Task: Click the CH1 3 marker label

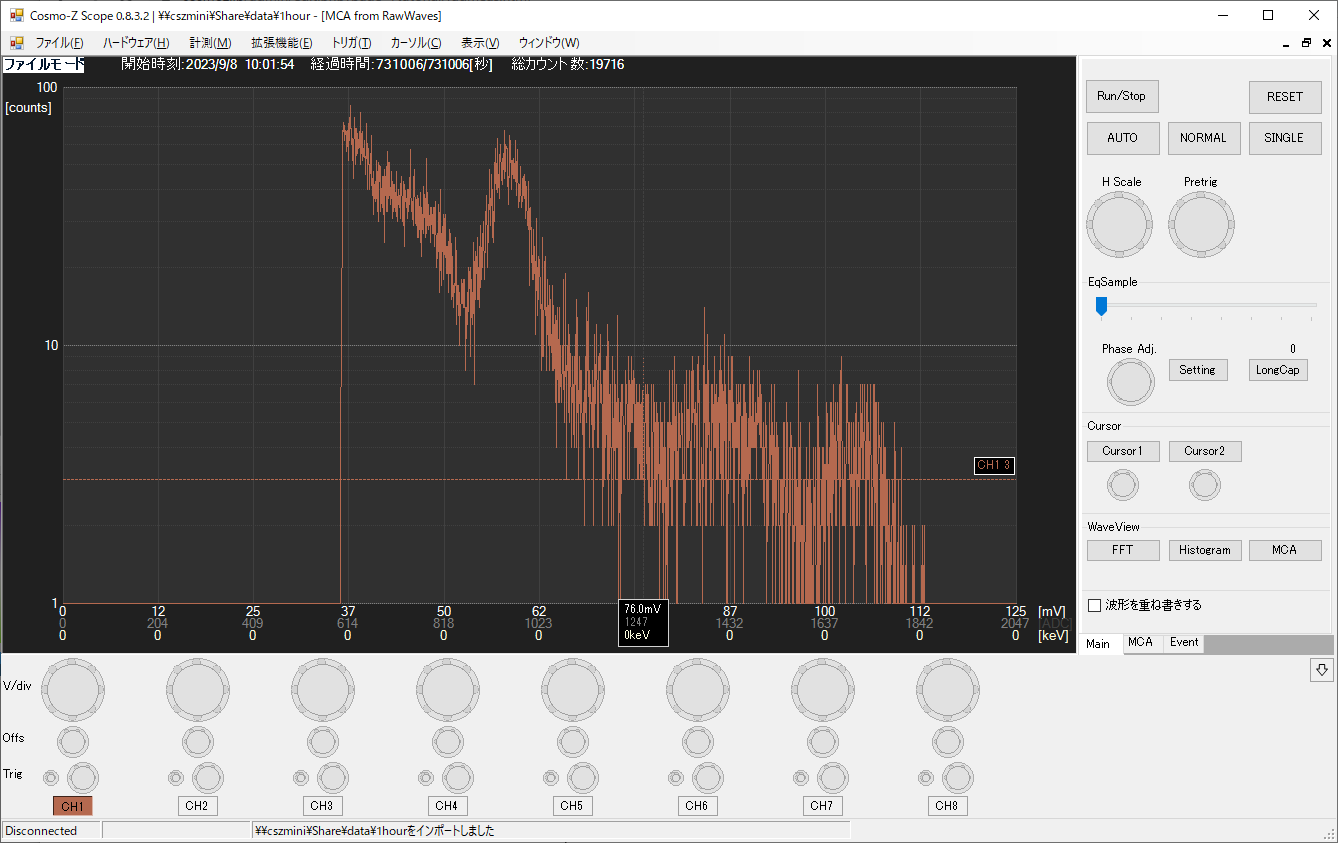Action: 994,465
